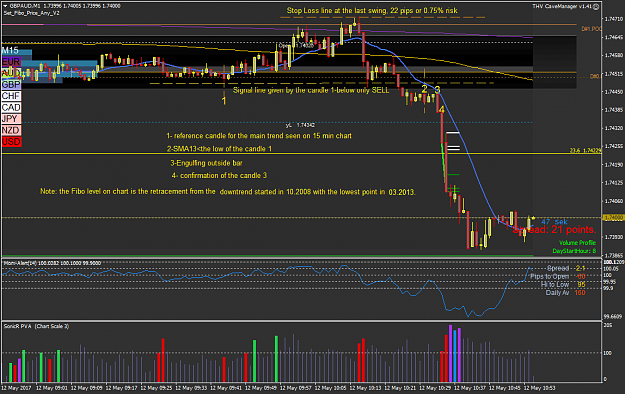Click the '2-SMA13<the low of the candle 1' note
The image size is (625, 394).
tap(219, 149)
